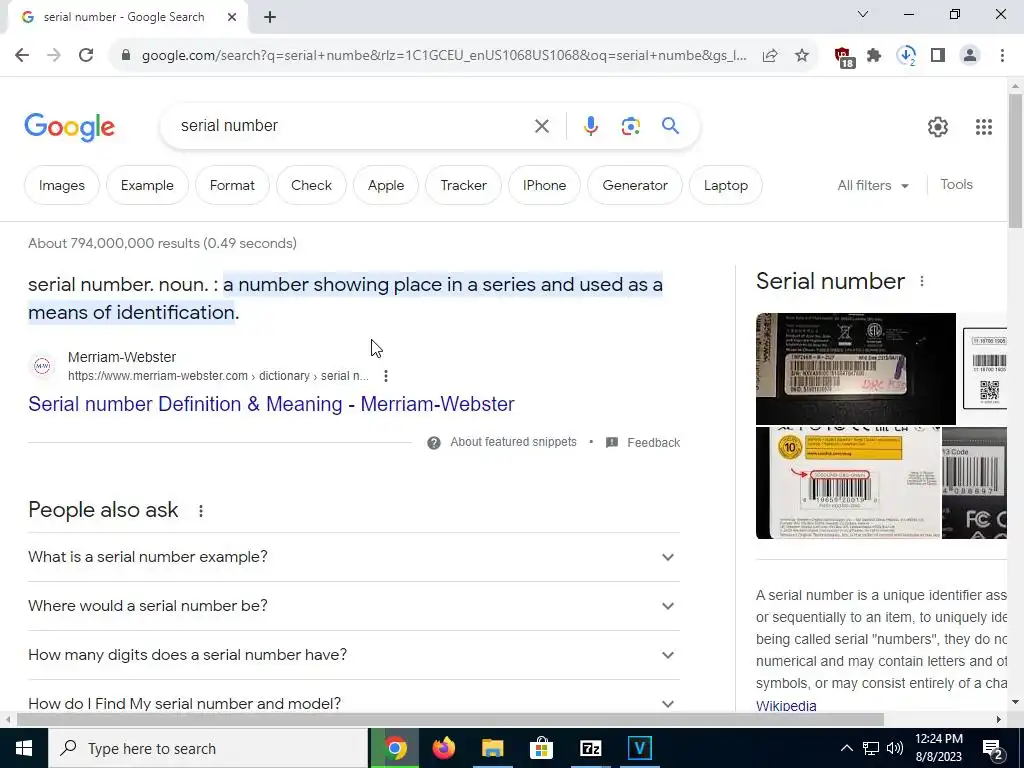Select the Tracker filter chip

(x=464, y=185)
